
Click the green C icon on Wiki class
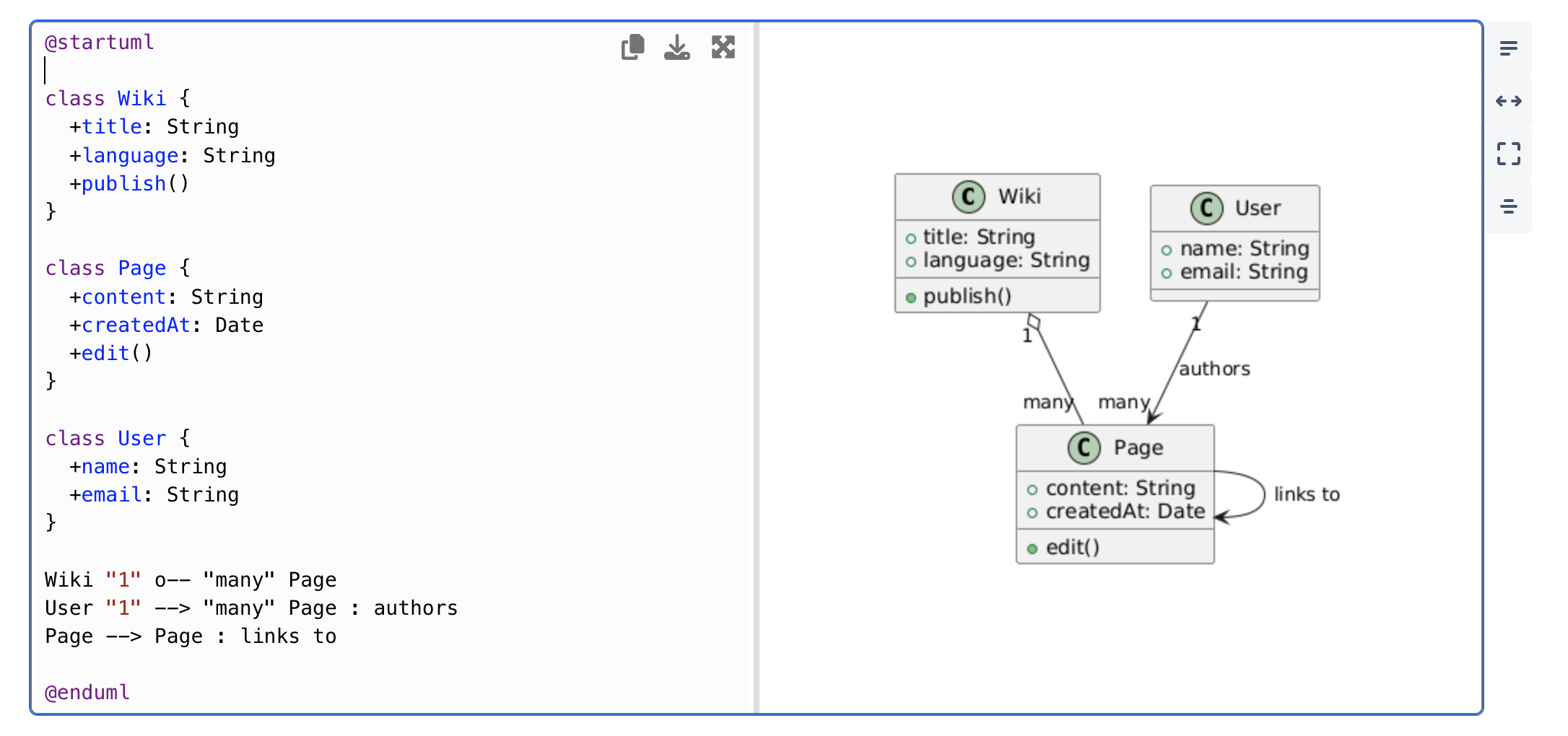point(968,196)
